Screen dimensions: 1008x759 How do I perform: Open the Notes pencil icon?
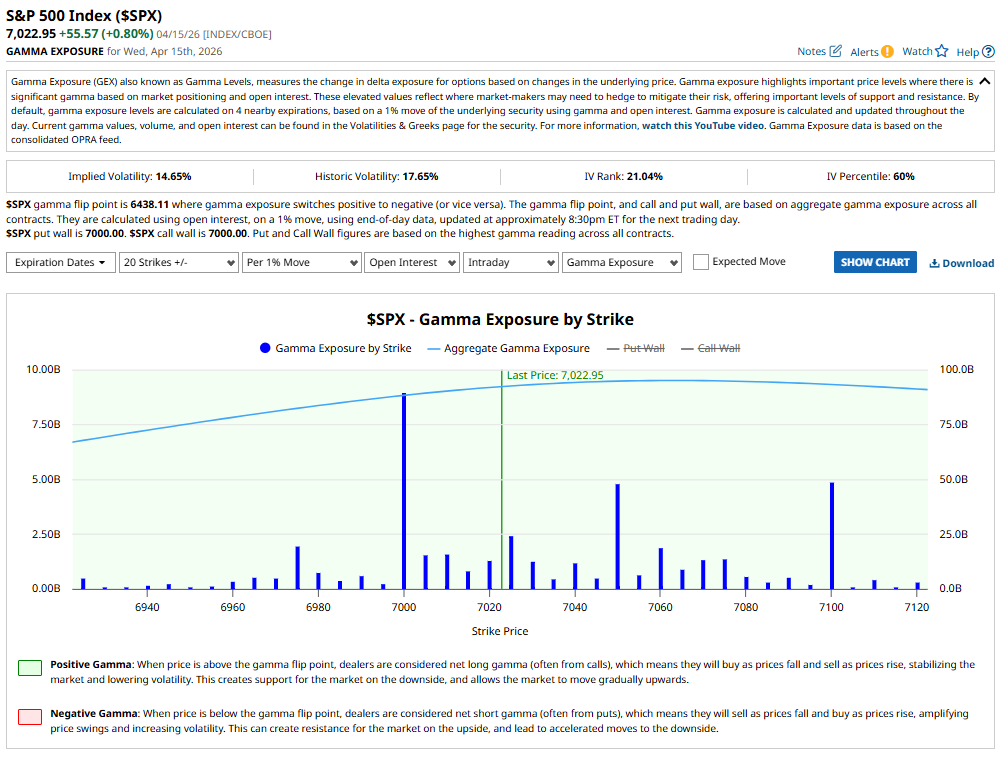[x=836, y=51]
